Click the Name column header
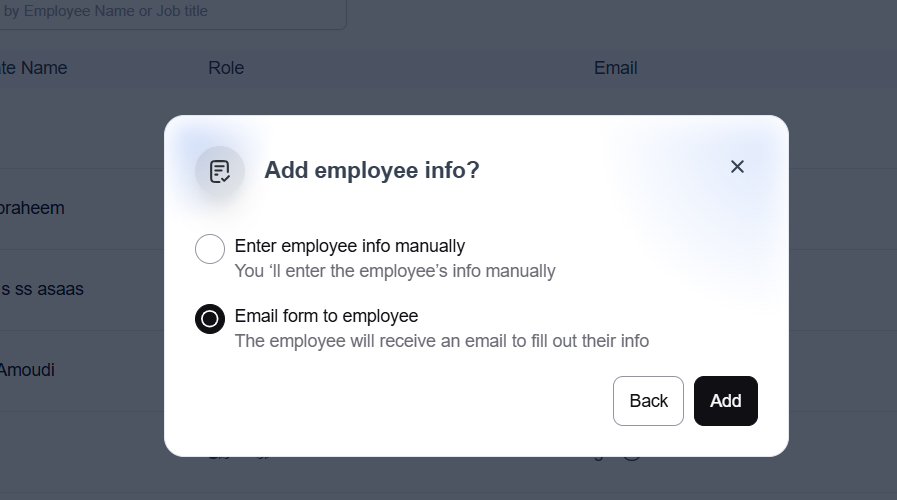Viewport: 897px width, 500px height. click(x=34, y=68)
